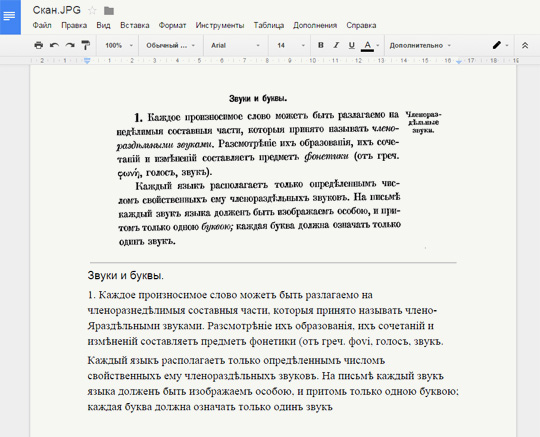Star the Скан.JPG document
The image size is (540, 437).
click(92, 11)
